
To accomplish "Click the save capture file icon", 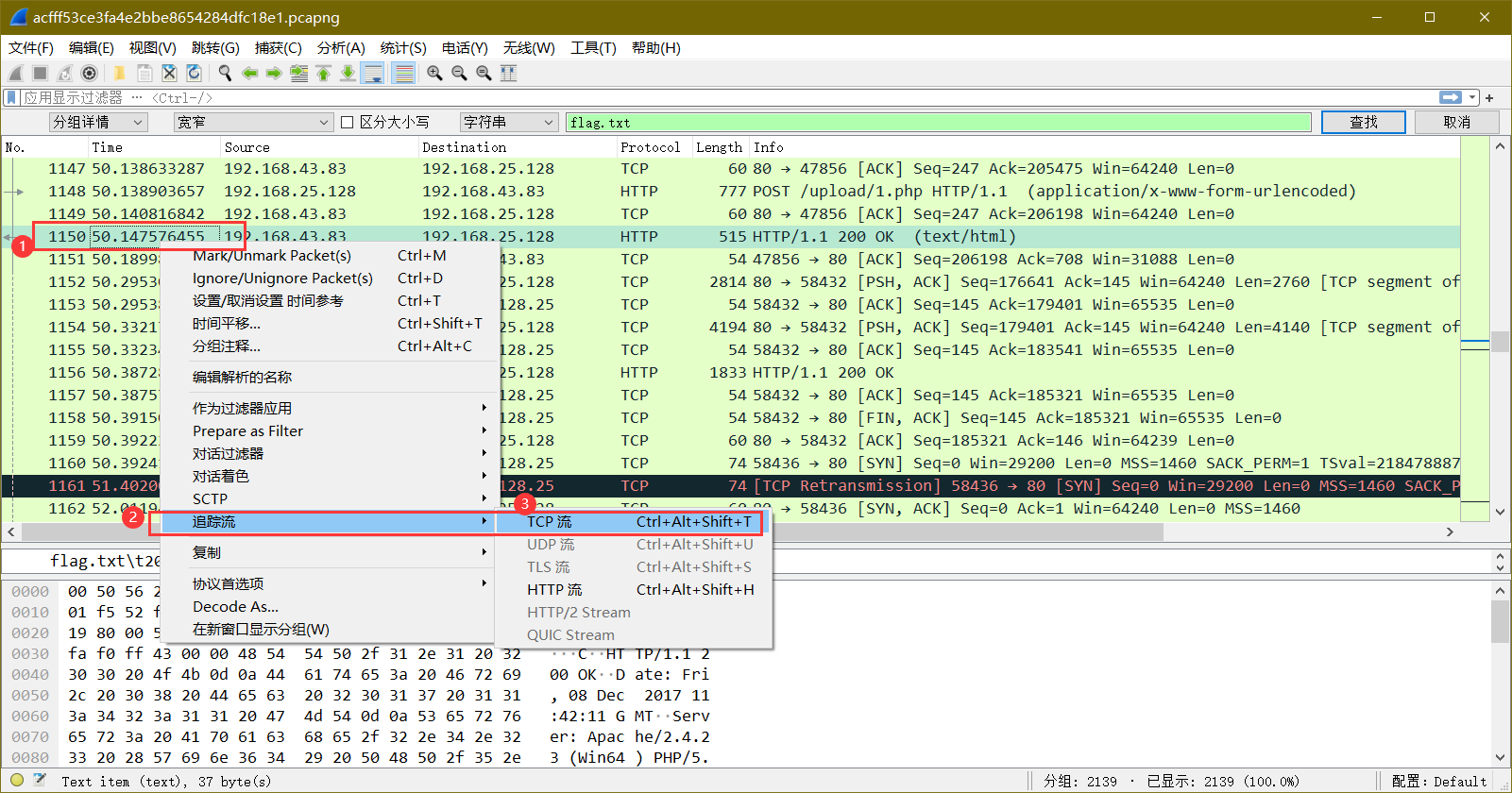I will tap(144, 73).
